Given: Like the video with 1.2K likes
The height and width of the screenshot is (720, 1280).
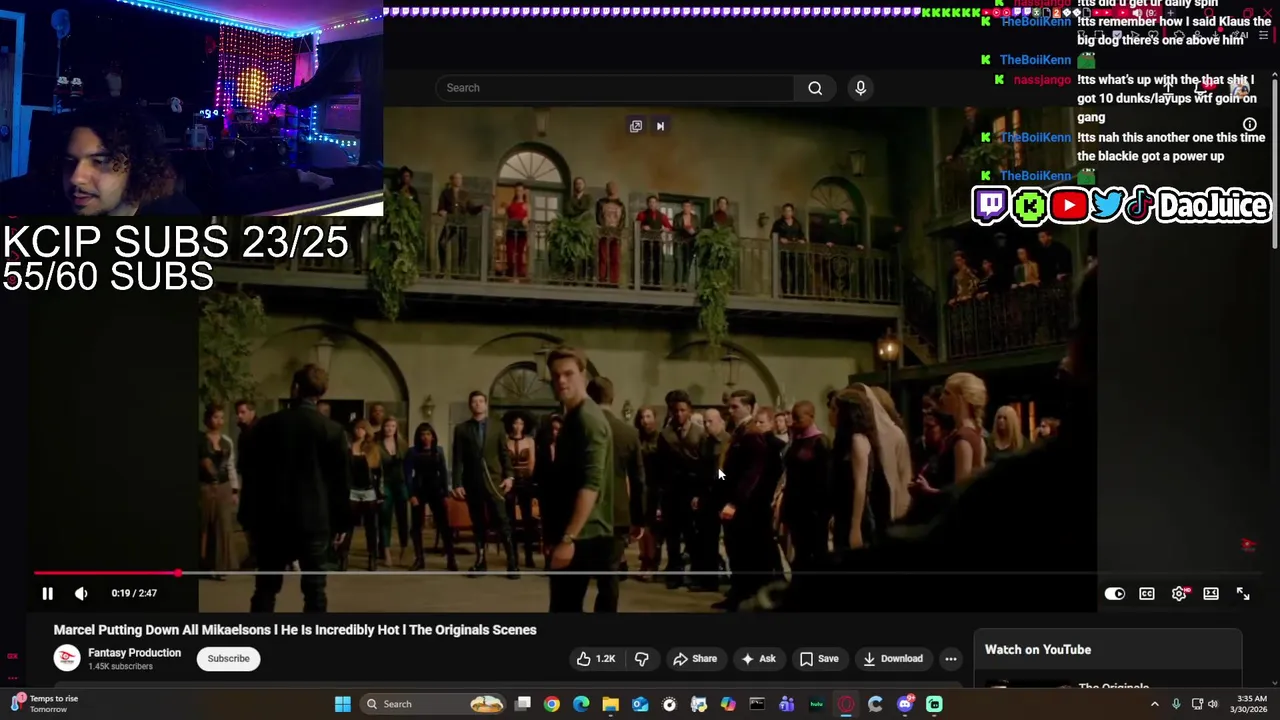Looking at the screenshot, I should pos(595,658).
